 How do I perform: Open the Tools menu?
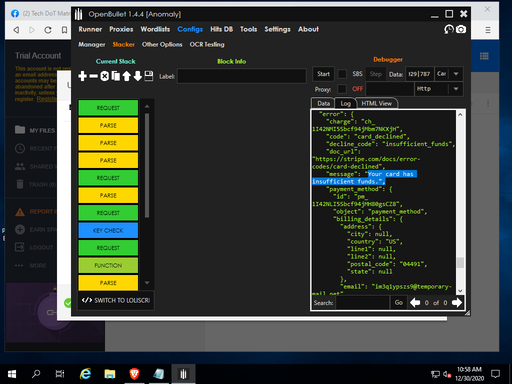(249, 29)
